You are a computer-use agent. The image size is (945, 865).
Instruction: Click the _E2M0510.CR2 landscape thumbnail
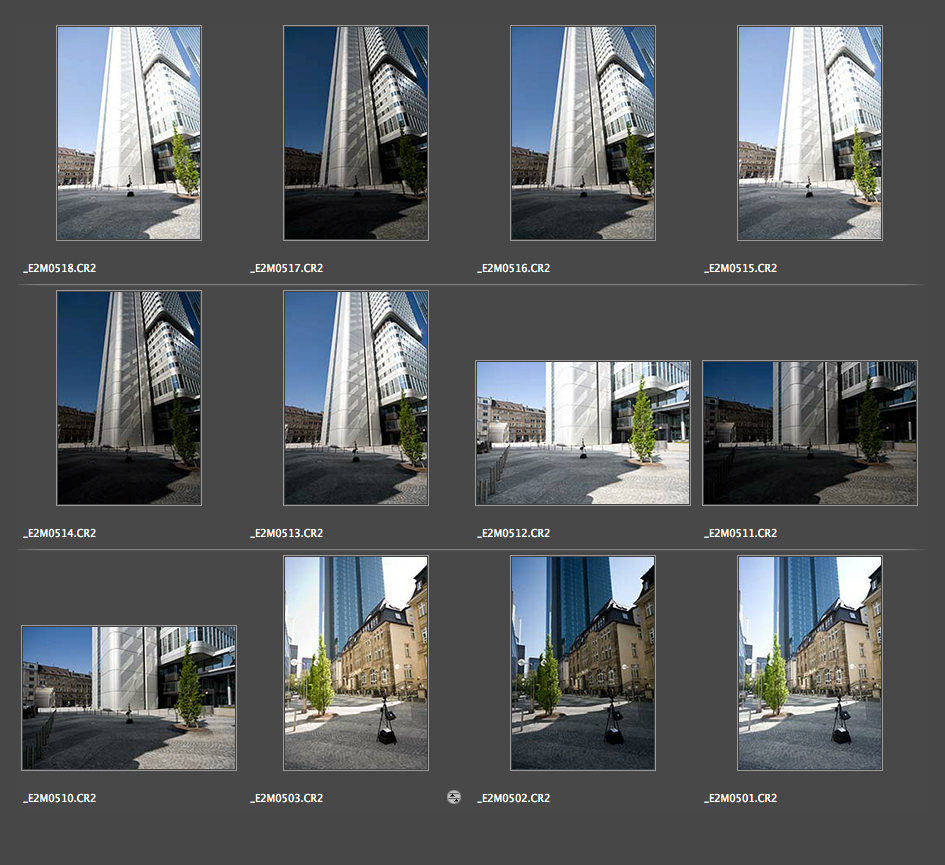(129, 698)
